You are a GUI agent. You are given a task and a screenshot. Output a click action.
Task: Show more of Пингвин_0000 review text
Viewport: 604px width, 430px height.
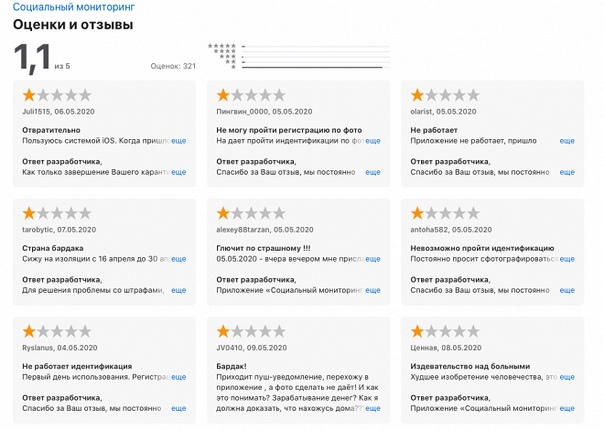tap(372, 141)
